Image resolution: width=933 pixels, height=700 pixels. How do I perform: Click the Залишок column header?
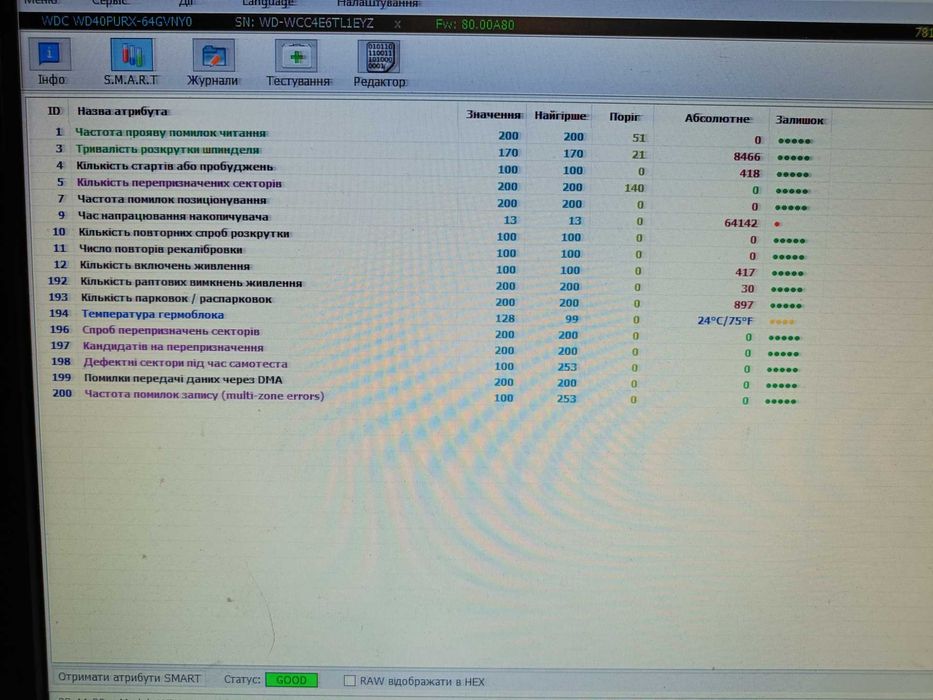(x=799, y=120)
